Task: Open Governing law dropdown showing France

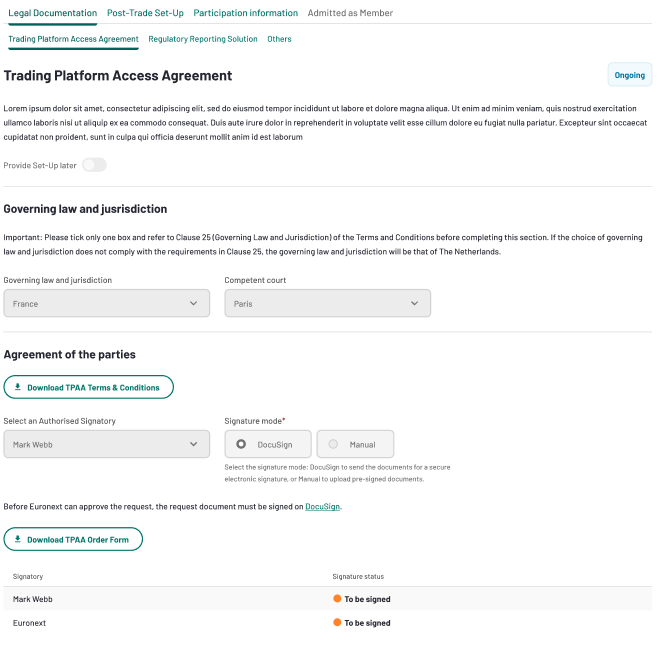Action: tap(107, 303)
